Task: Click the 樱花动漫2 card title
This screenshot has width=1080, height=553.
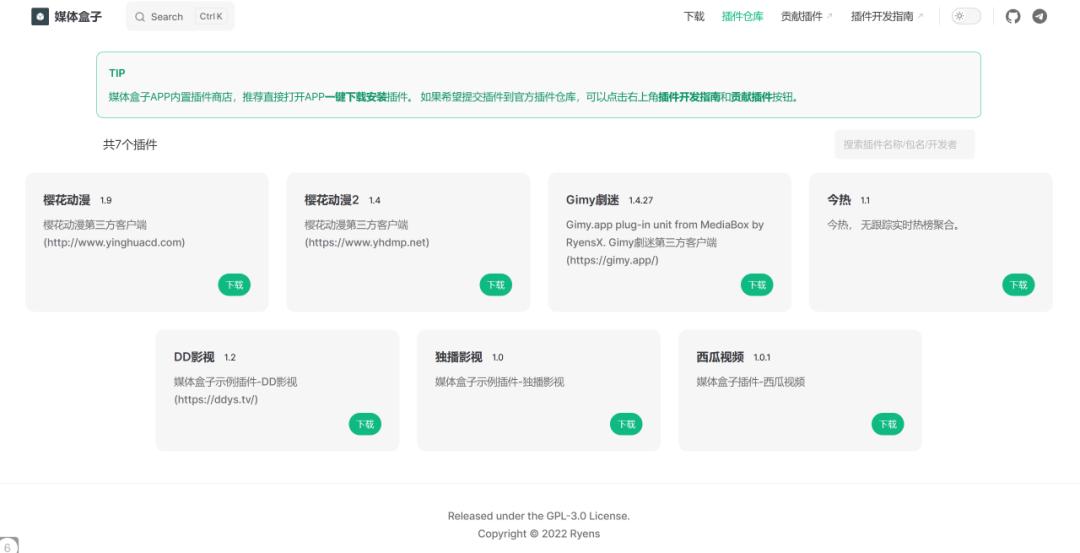Action: [x=332, y=200]
